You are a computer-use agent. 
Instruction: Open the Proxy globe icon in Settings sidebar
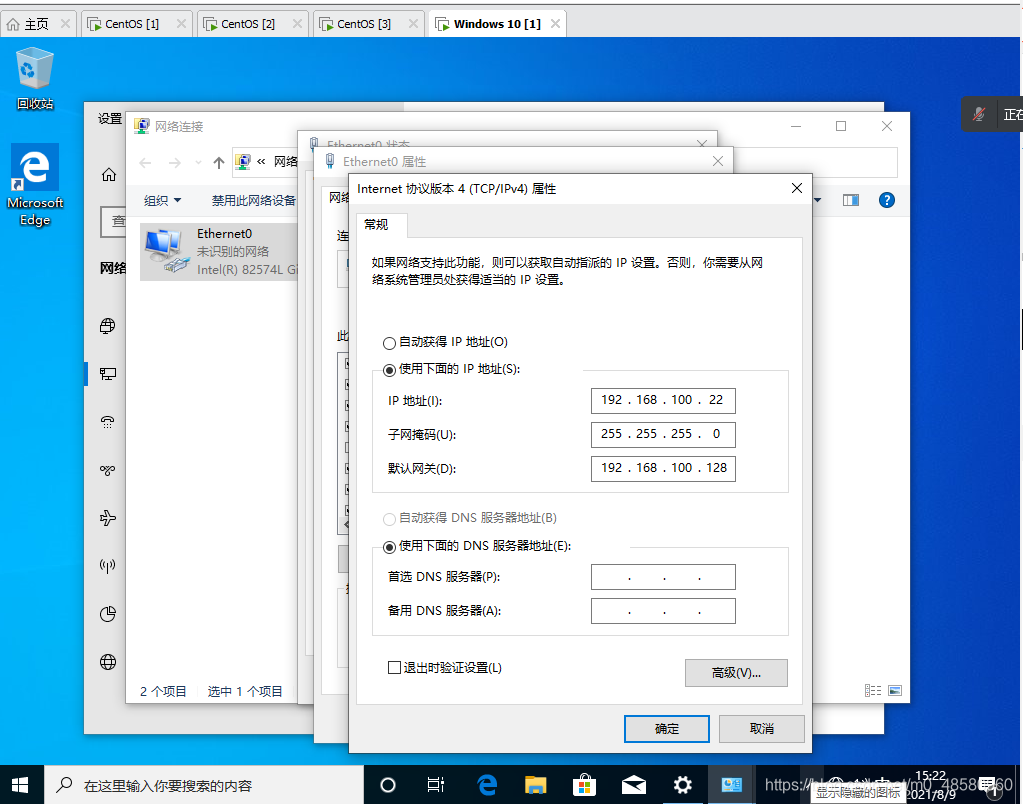pos(108,662)
